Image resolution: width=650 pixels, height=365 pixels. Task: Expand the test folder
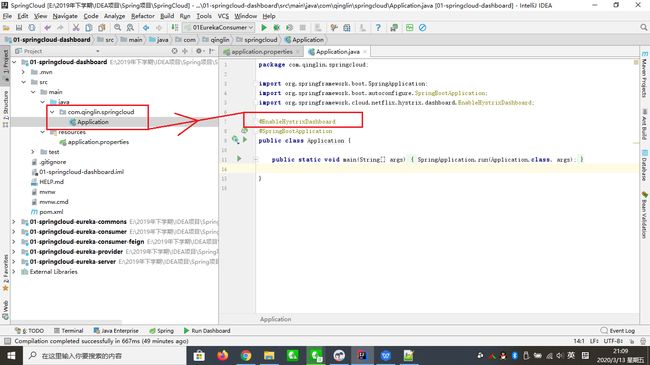click(x=33, y=152)
